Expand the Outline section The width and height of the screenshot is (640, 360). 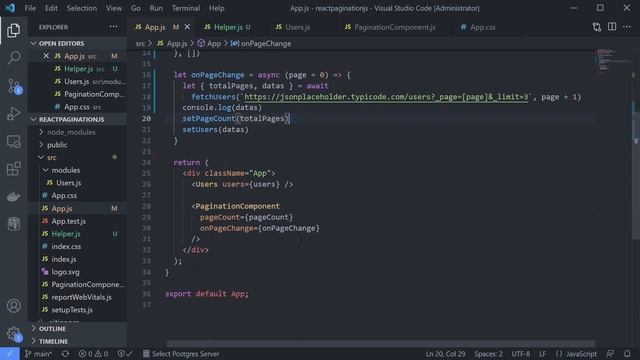tap(78, 329)
